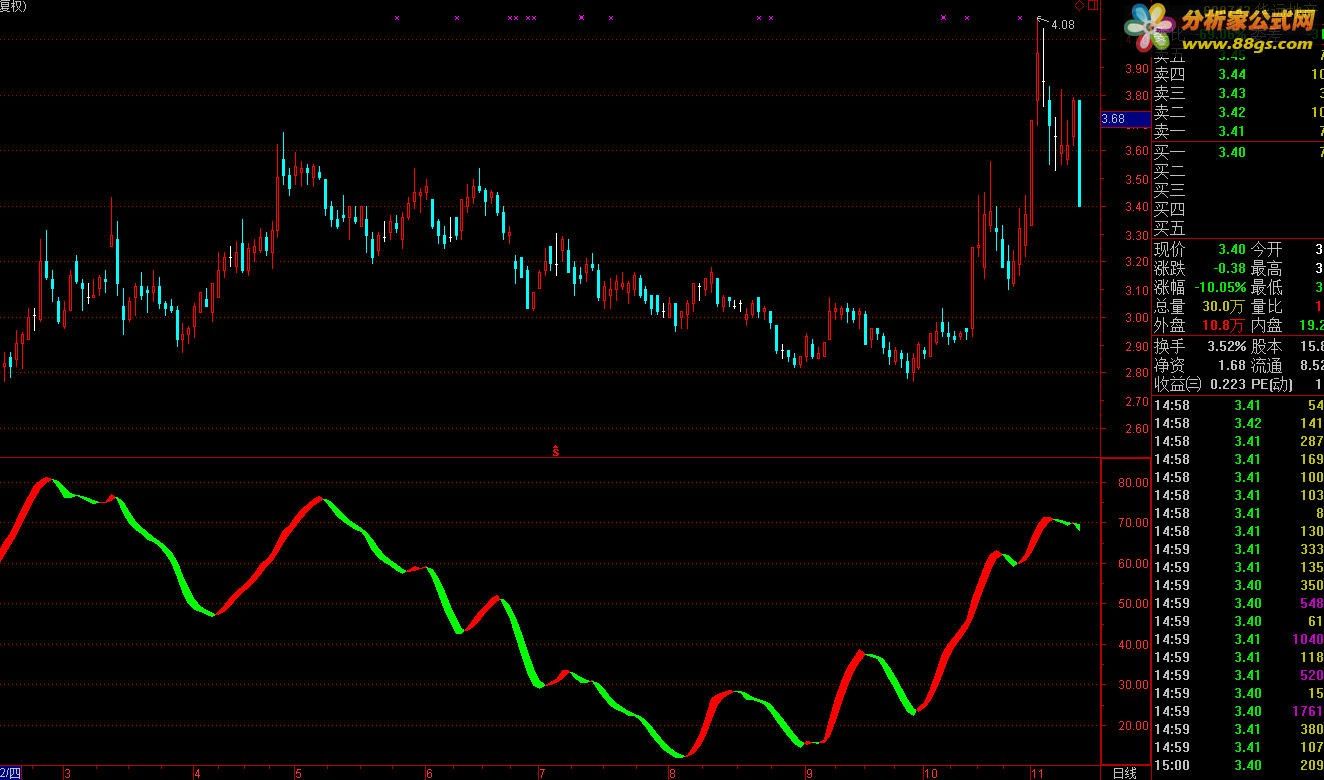Click the 买五 bid row label
This screenshot has height=780, width=1324.
1169,228
